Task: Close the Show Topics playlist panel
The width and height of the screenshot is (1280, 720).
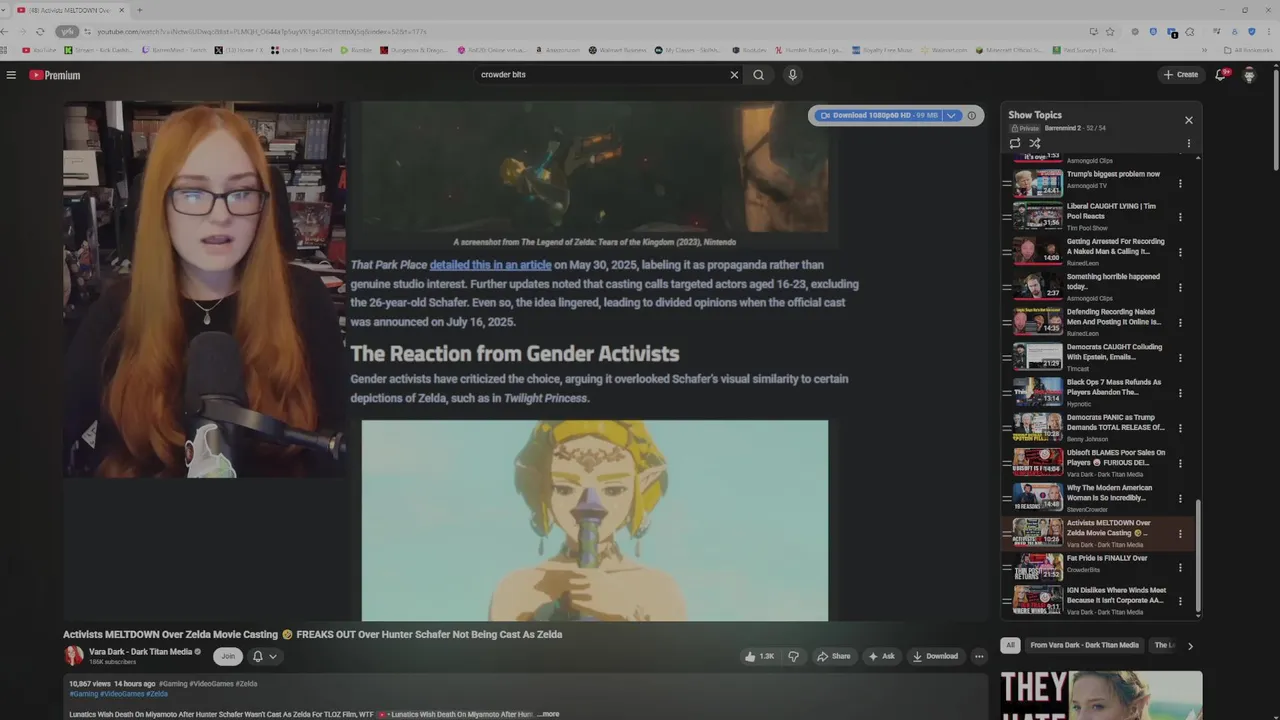Action: point(1189,120)
